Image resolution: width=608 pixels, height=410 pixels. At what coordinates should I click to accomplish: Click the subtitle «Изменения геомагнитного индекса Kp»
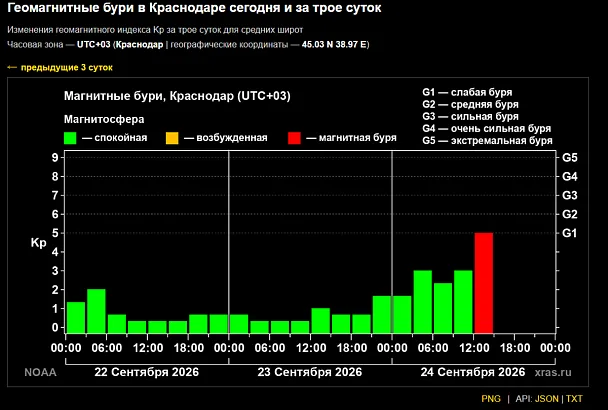point(155,30)
